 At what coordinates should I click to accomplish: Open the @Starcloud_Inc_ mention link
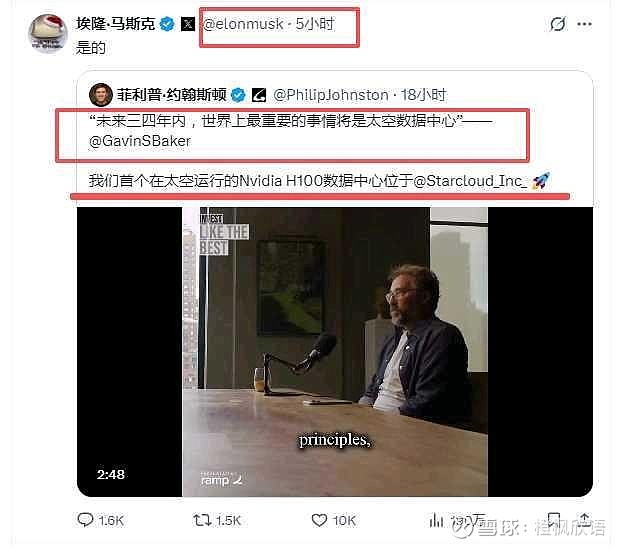(470, 181)
